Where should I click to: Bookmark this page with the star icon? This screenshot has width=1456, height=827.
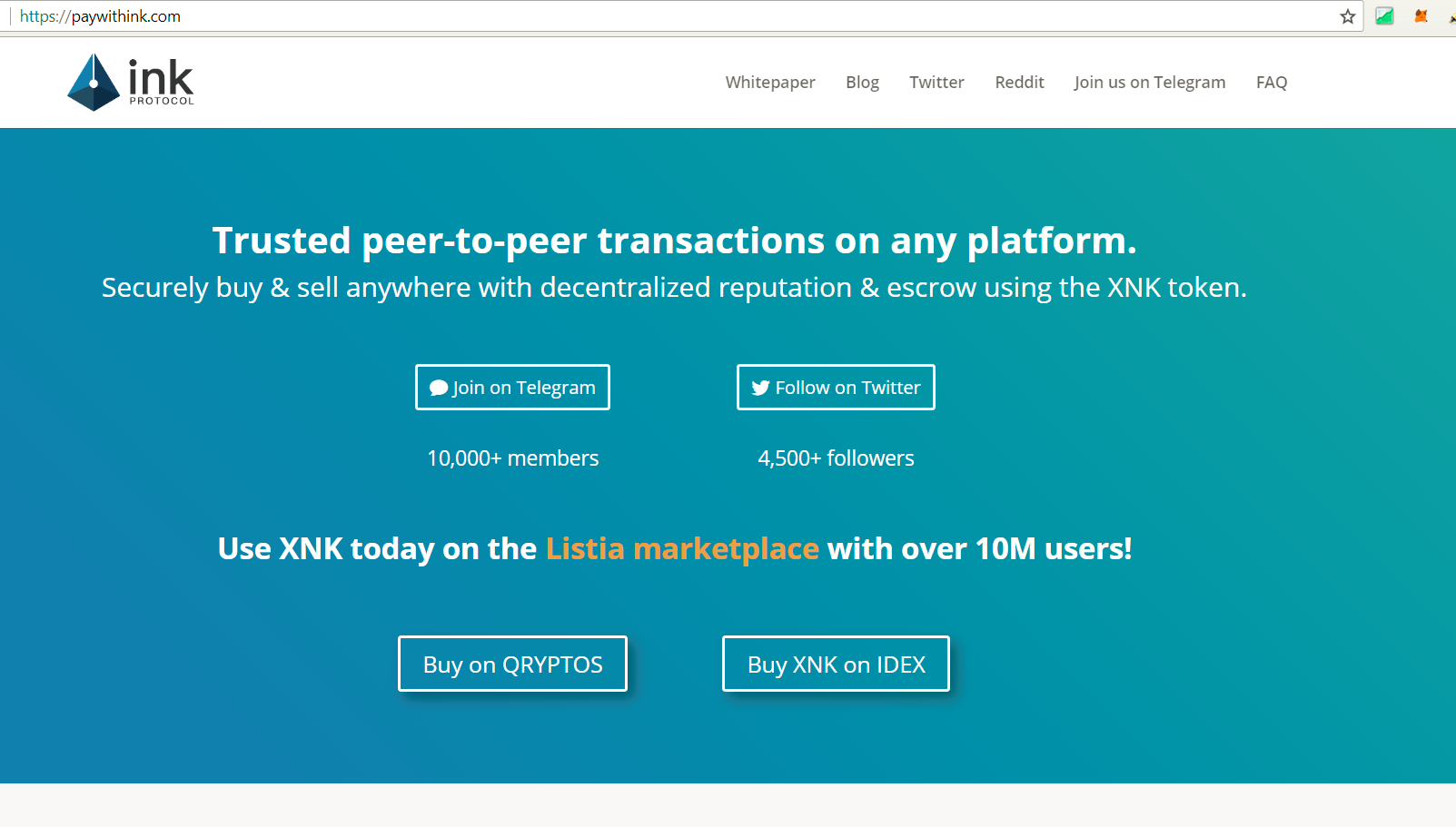pos(1348,16)
